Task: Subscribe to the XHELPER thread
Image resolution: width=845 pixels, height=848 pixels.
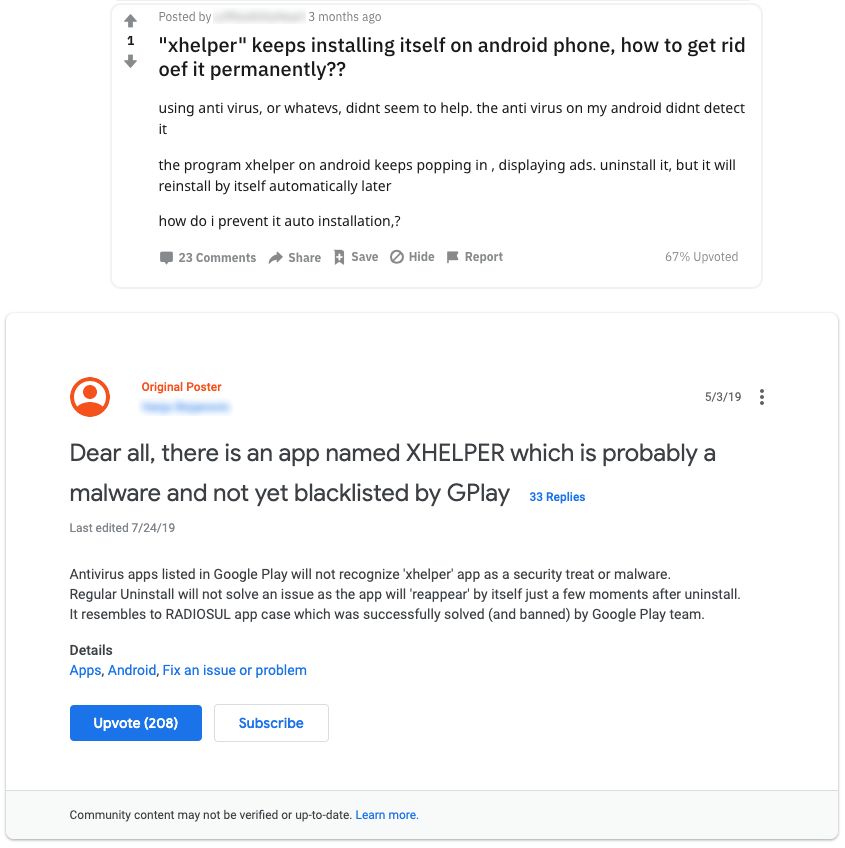Action: 270,723
